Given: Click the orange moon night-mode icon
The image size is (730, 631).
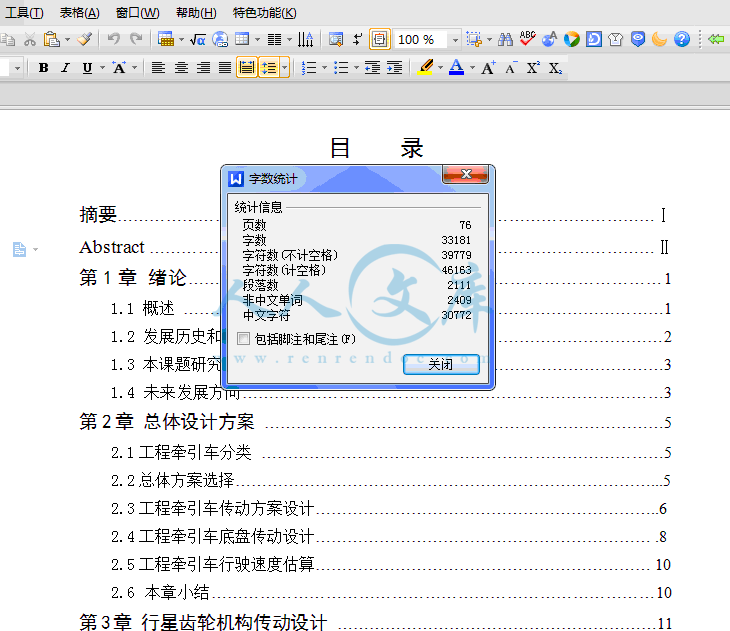Looking at the screenshot, I should pyautogui.click(x=660, y=39).
